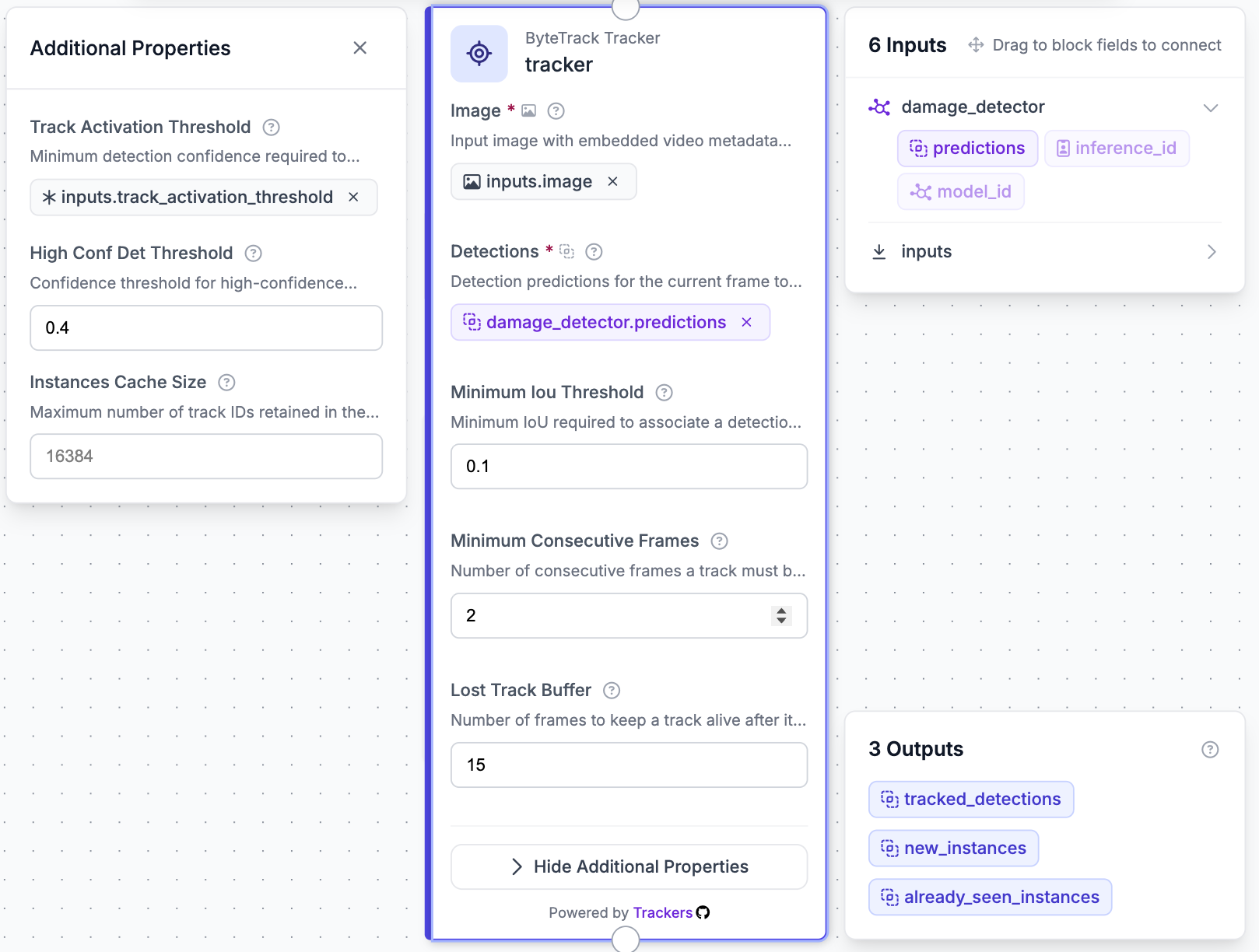The width and height of the screenshot is (1259, 952).
Task: Click the 'ByteTrack Tracker' title text
Action: [x=592, y=38]
